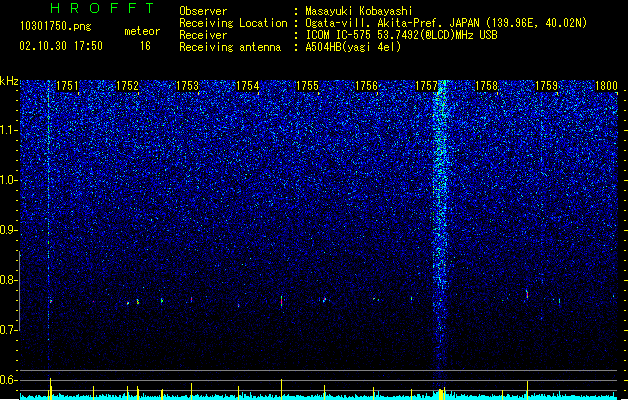Click the 1758 time marker

coord(486,86)
